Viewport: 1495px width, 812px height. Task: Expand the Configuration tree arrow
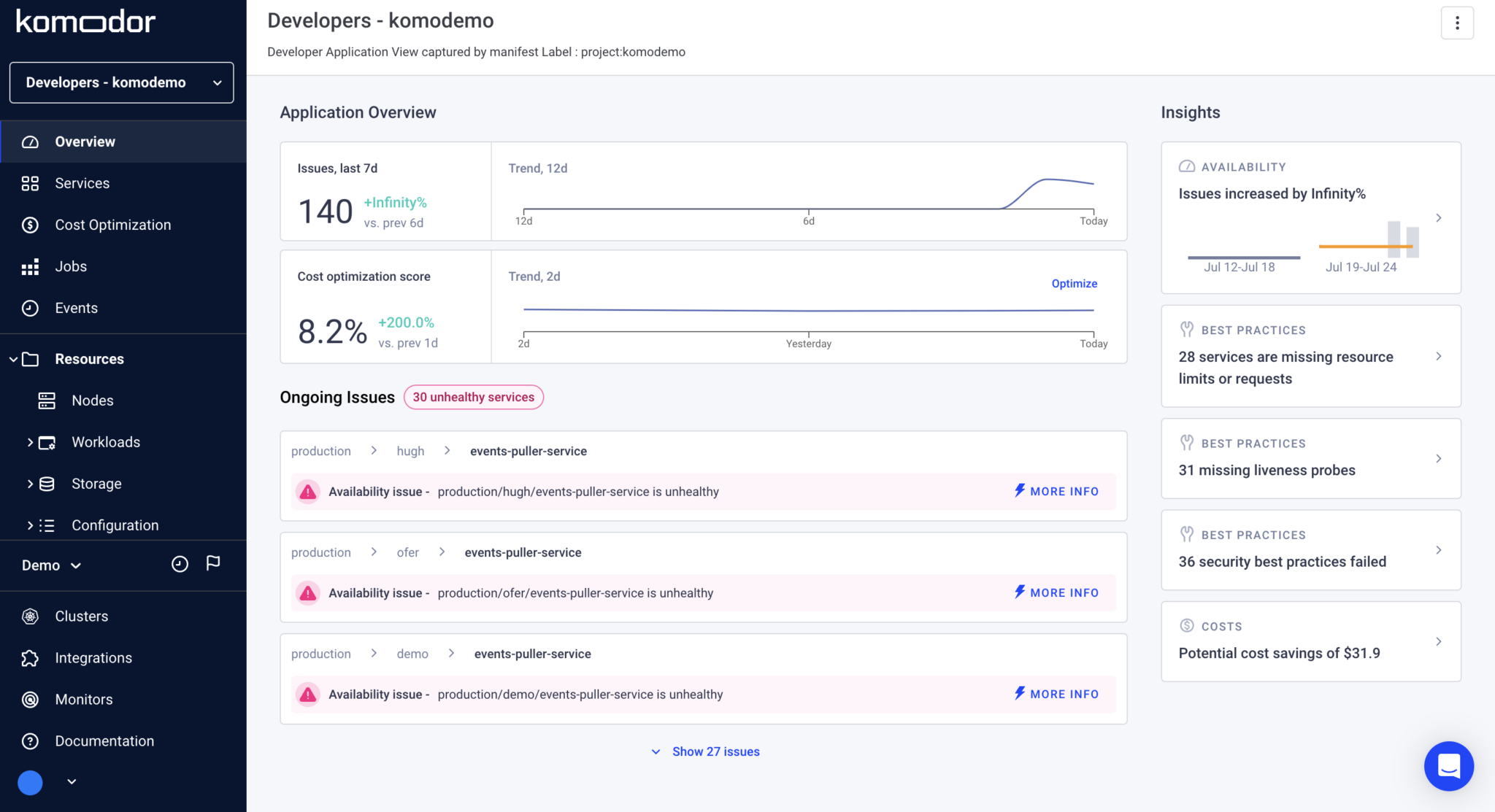click(30, 525)
